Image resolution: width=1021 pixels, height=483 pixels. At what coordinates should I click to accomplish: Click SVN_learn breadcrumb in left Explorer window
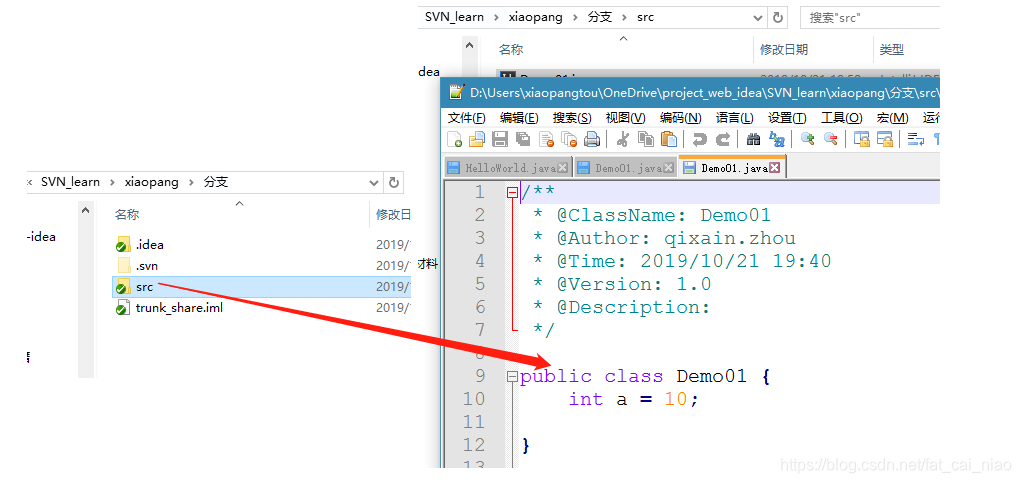(x=70, y=182)
